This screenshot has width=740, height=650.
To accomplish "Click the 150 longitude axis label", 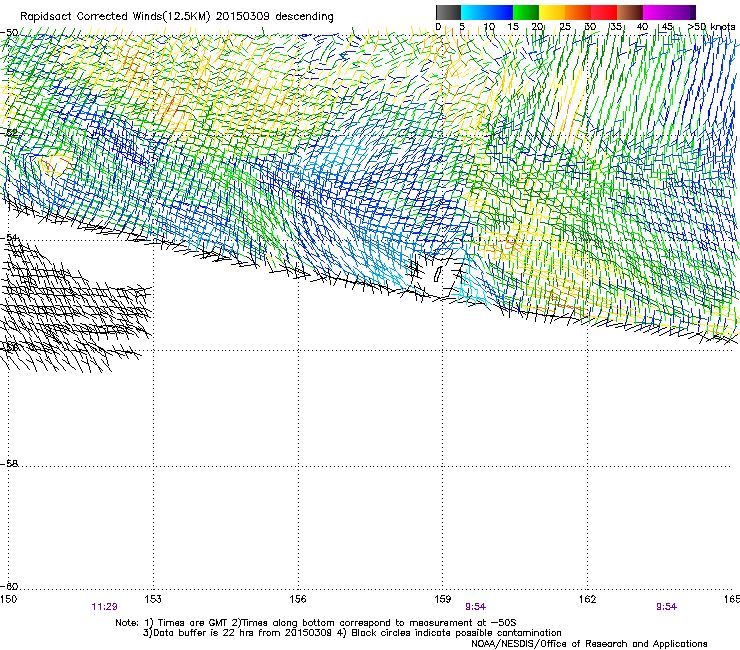I will click(x=8, y=599).
